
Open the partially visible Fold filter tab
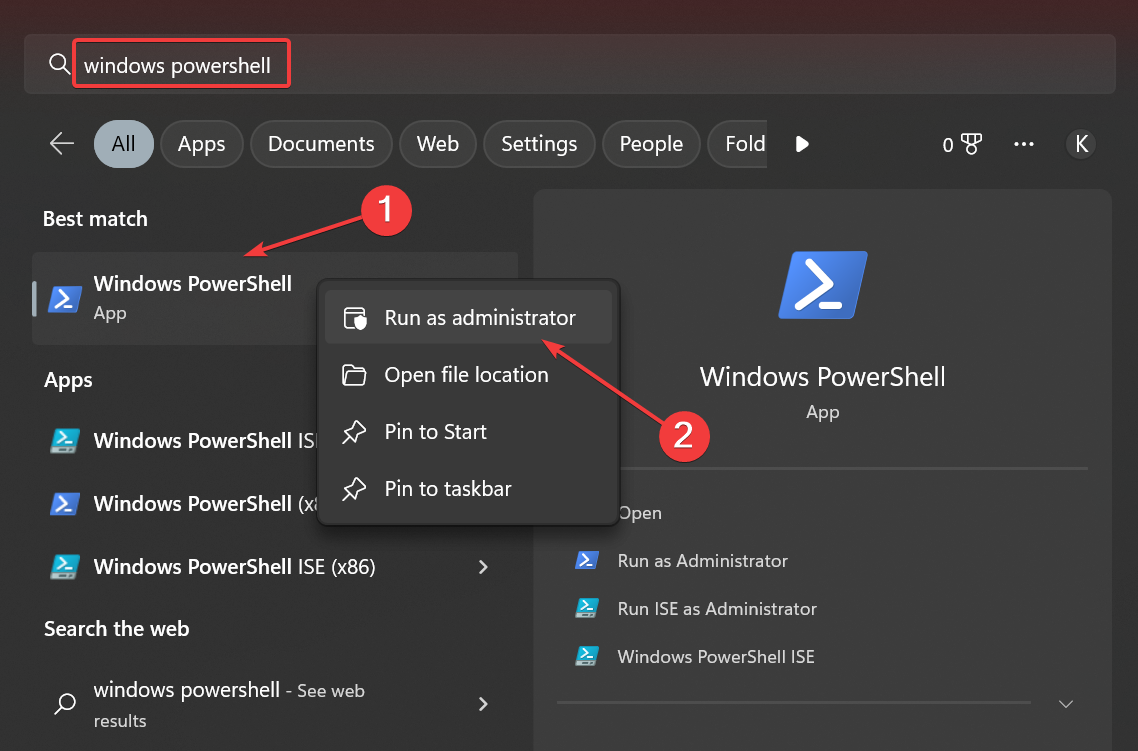(x=737, y=144)
